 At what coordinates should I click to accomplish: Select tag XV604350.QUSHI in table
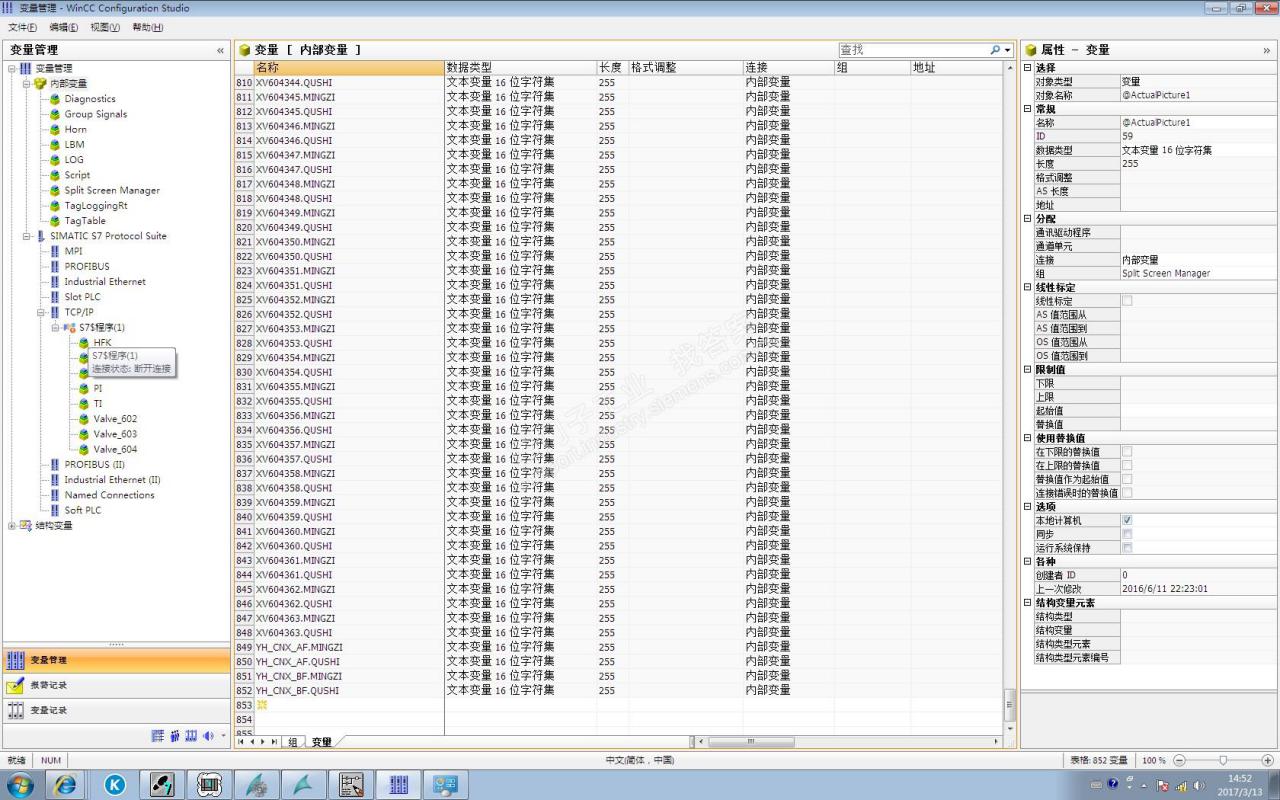[349, 256]
